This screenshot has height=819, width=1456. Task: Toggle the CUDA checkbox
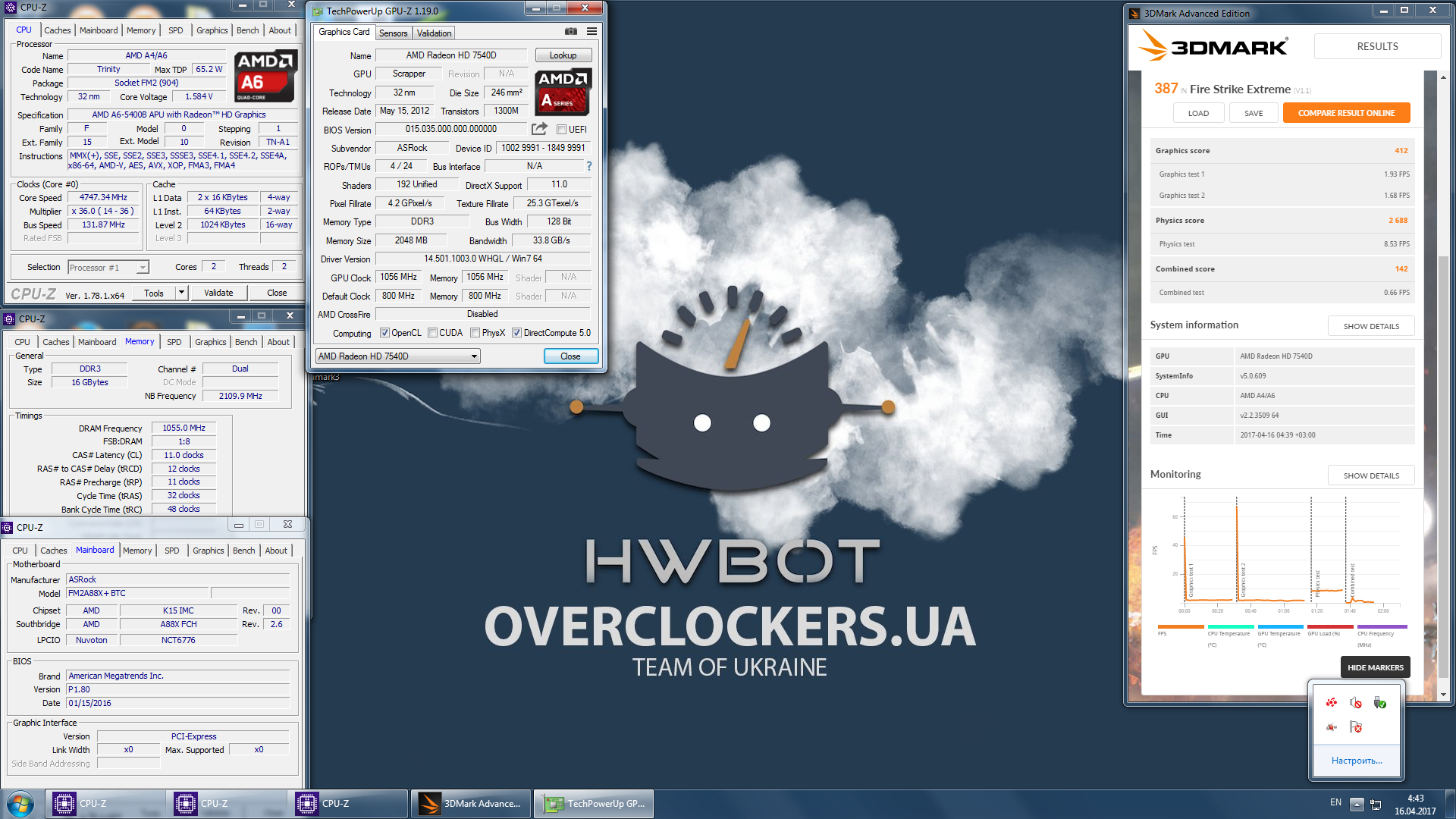point(432,333)
